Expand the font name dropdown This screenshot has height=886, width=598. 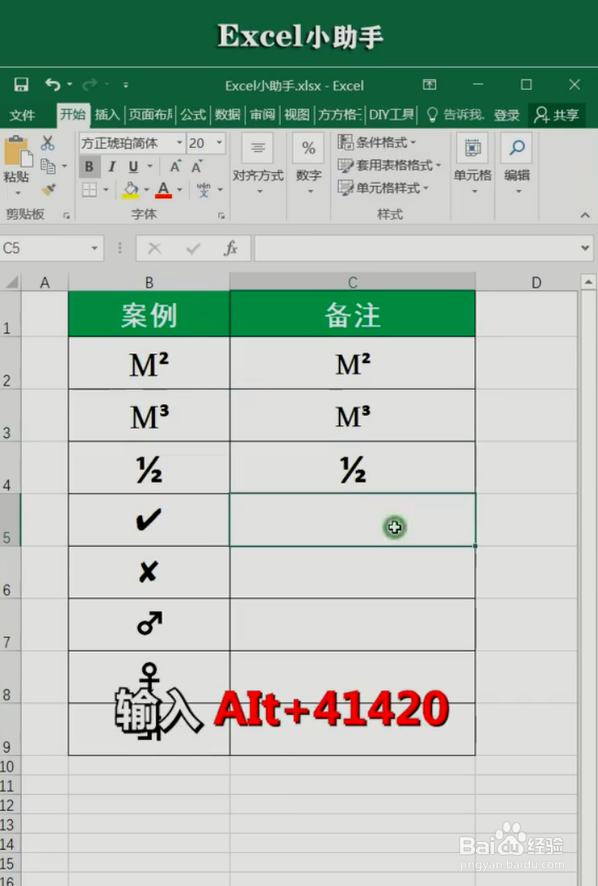(179, 143)
